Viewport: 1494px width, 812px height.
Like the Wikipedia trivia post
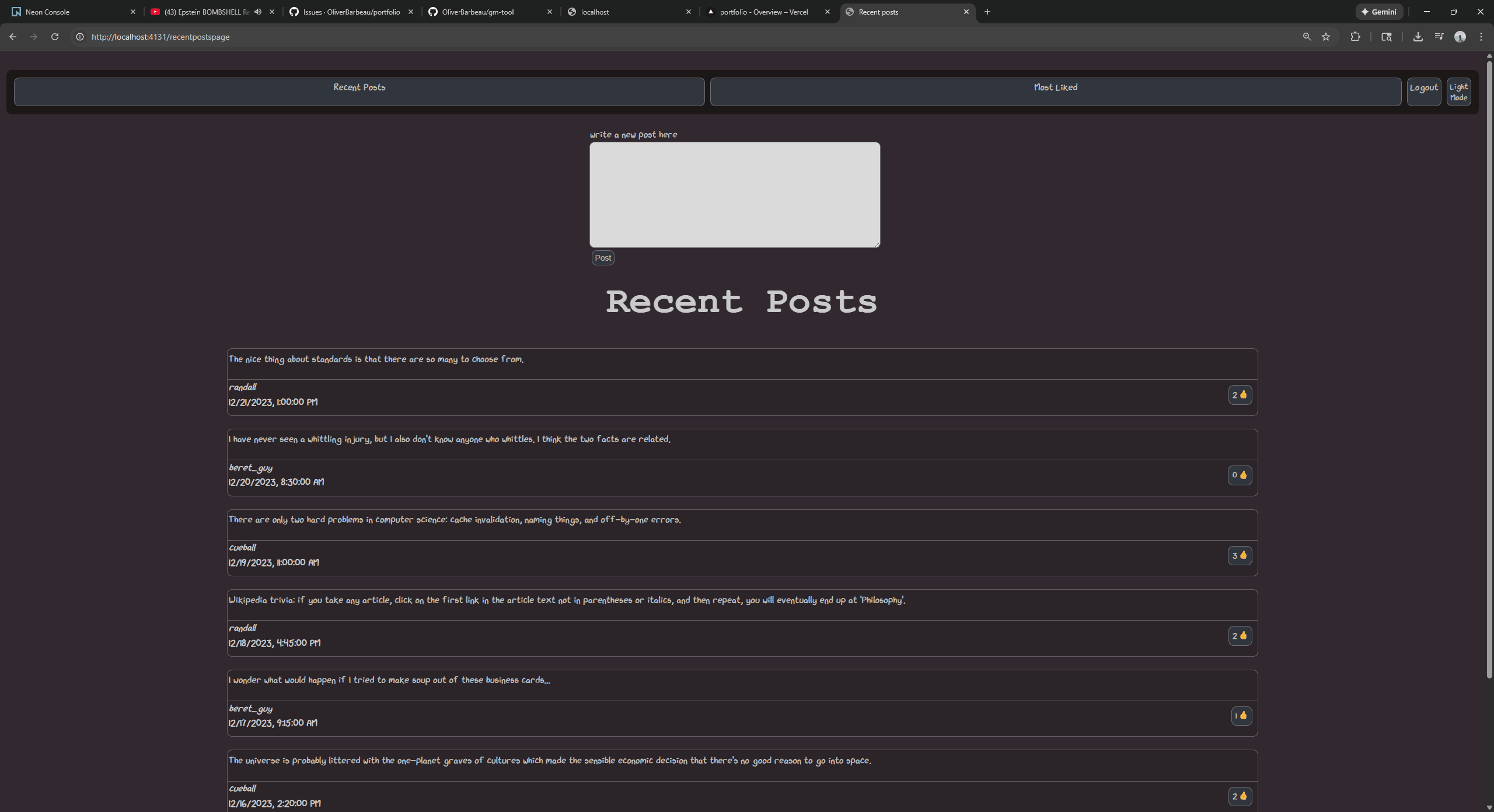(1240, 636)
